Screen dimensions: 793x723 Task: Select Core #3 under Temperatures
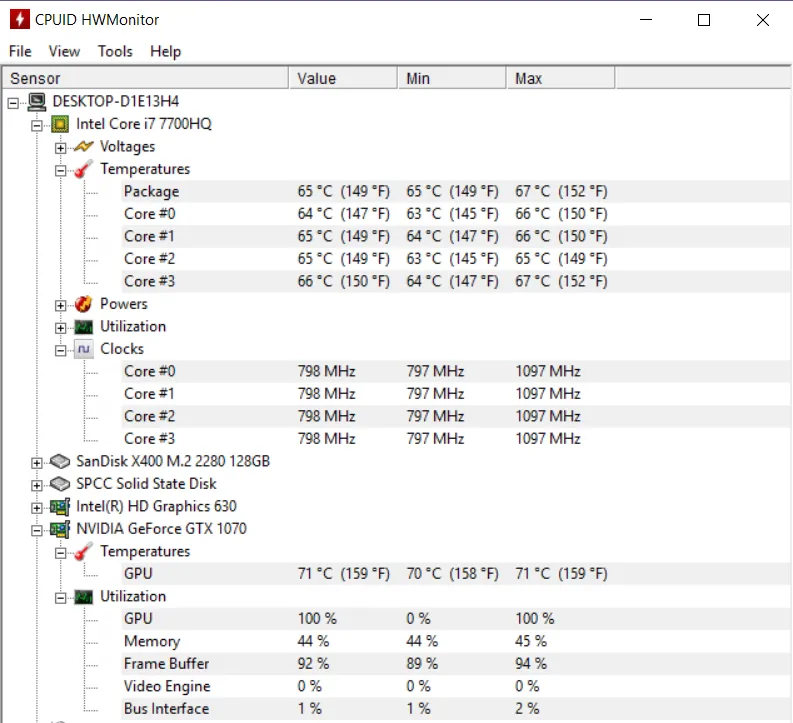point(456,282)
